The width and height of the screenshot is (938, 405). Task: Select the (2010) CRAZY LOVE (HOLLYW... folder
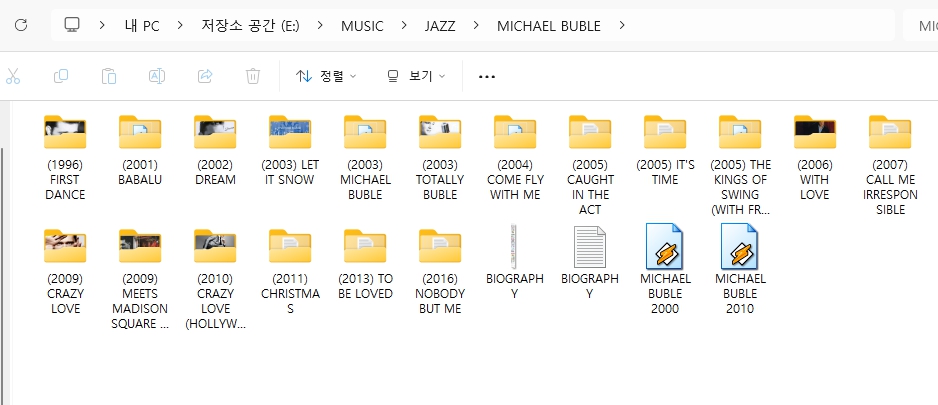(215, 279)
